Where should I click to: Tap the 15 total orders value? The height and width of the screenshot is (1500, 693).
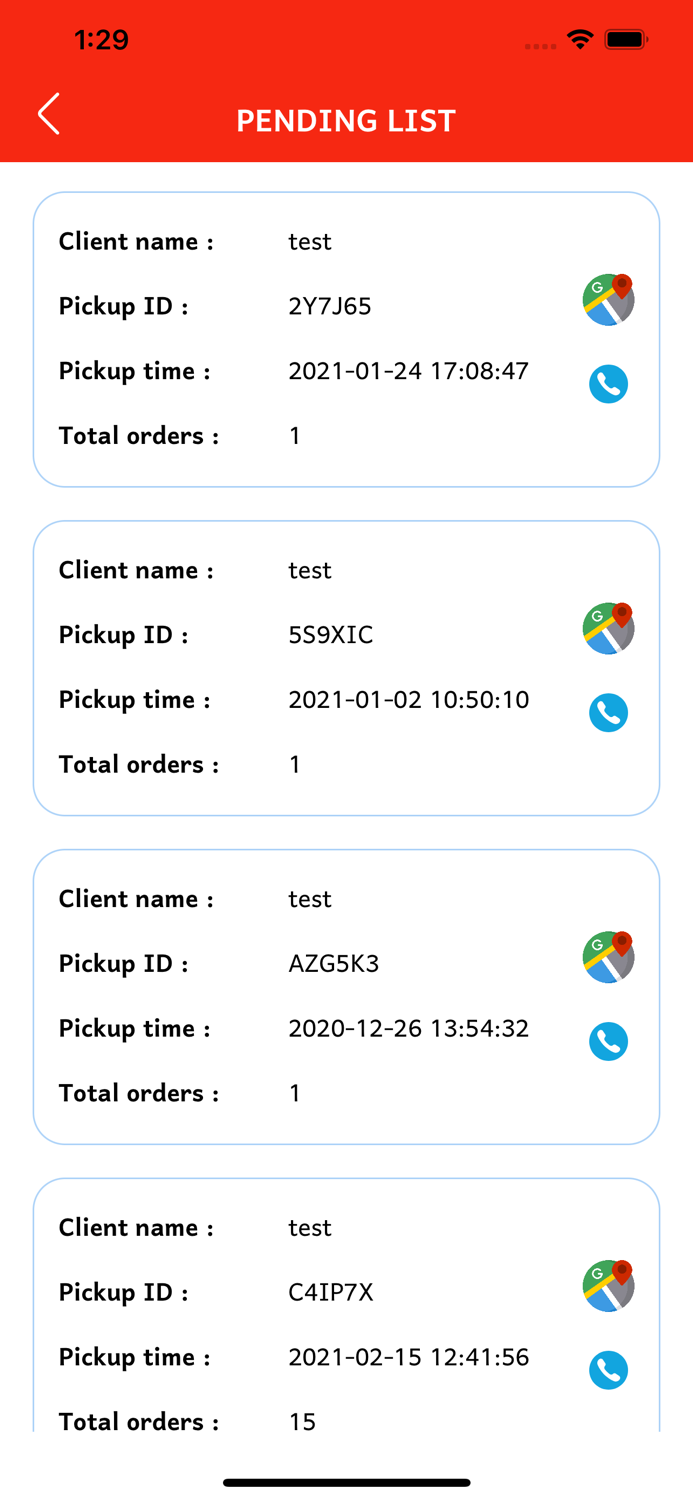(x=302, y=1421)
